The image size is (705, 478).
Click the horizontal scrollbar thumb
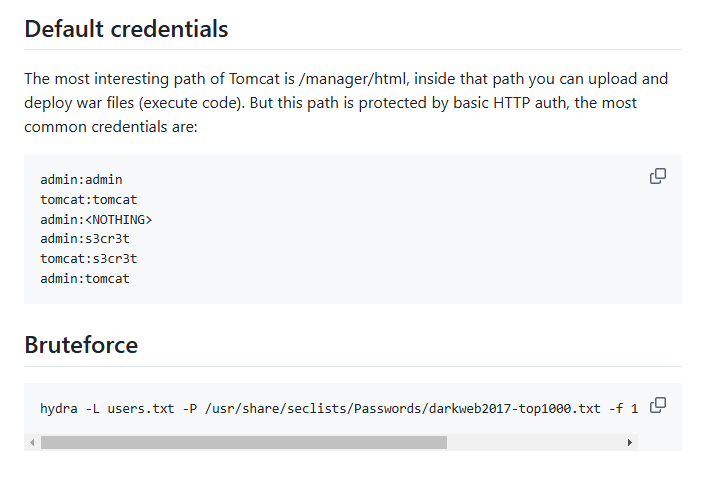243,442
